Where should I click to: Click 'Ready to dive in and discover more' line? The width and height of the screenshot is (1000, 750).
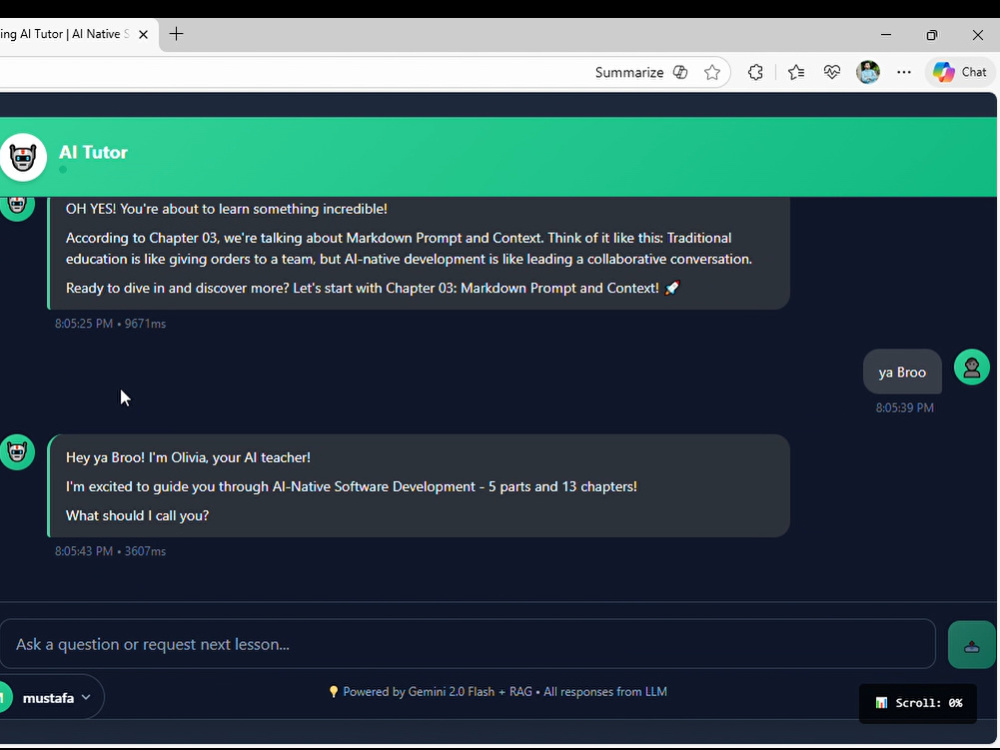(x=372, y=288)
